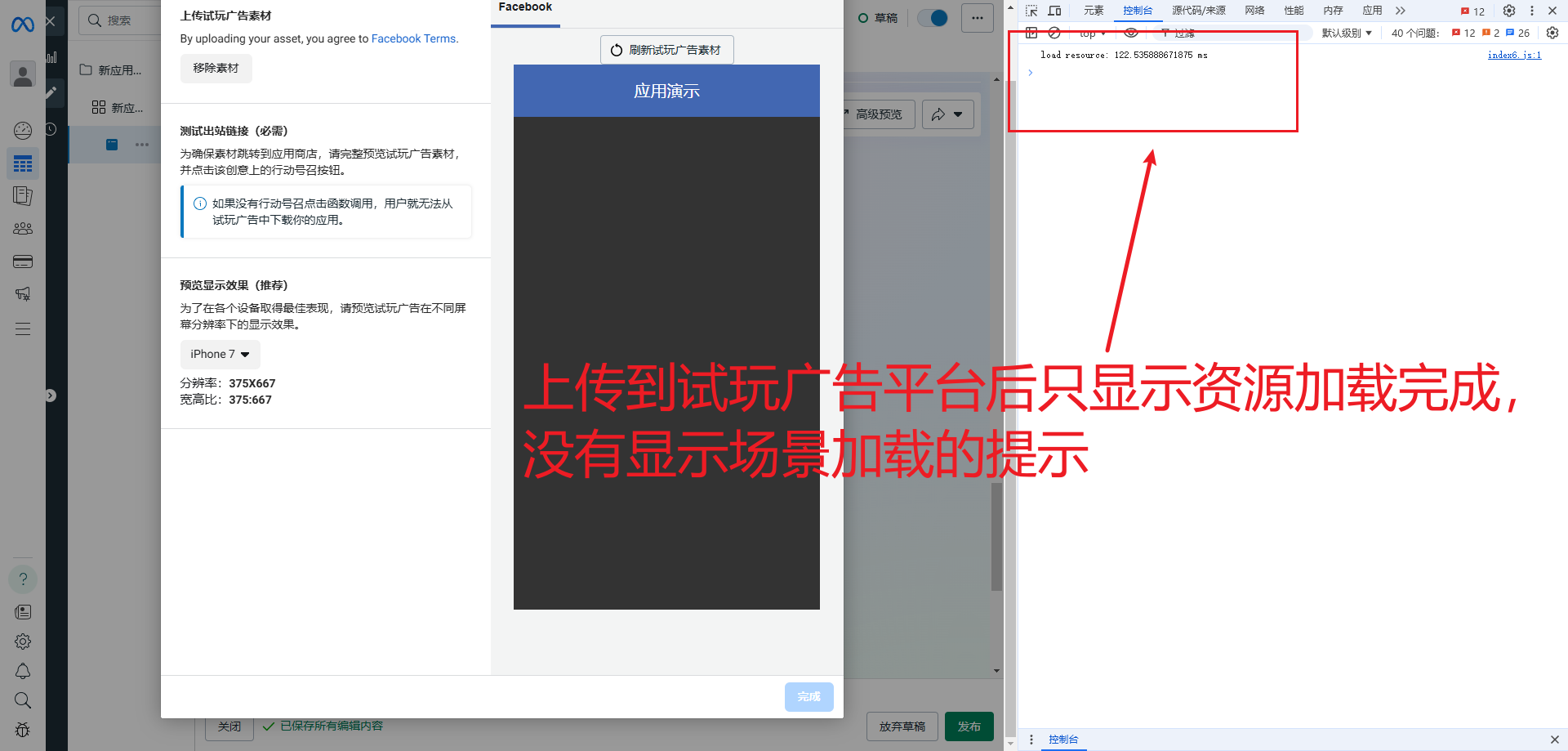Click the bug report icon
This screenshot has width=1568, height=751.
(23, 730)
